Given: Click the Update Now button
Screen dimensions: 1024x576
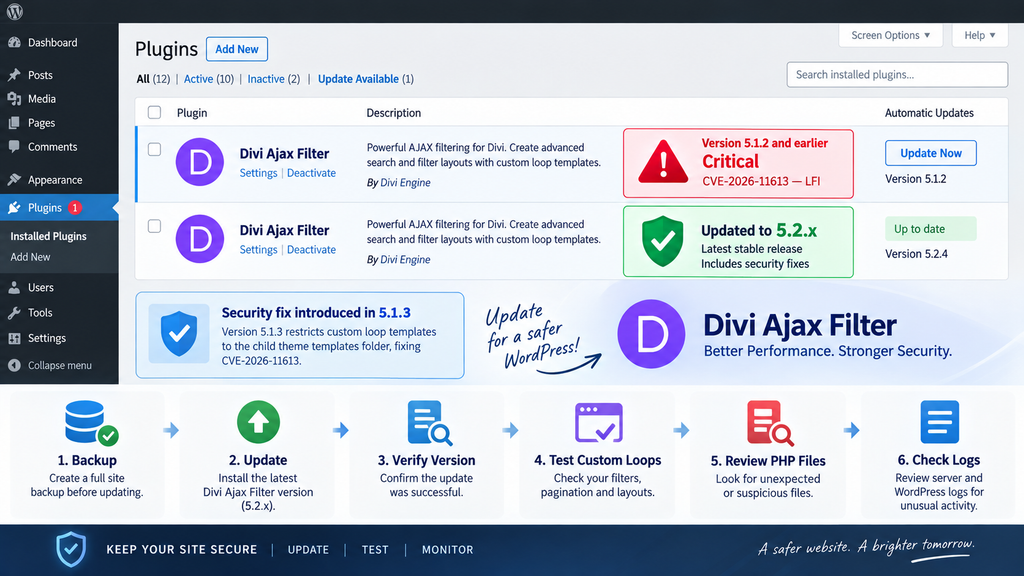Looking at the screenshot, I should click(x=931, y=153).
